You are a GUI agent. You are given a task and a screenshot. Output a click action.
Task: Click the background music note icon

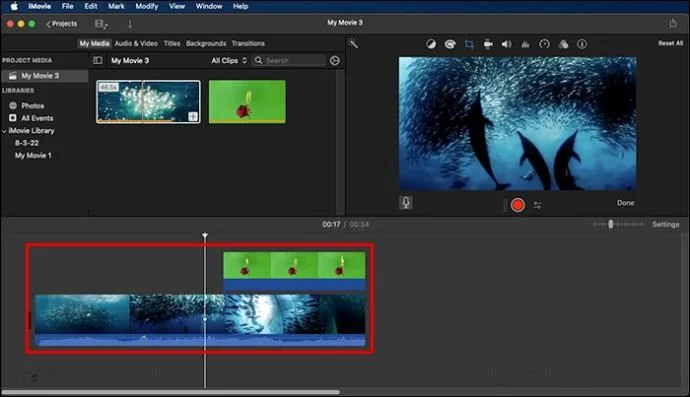33,378
